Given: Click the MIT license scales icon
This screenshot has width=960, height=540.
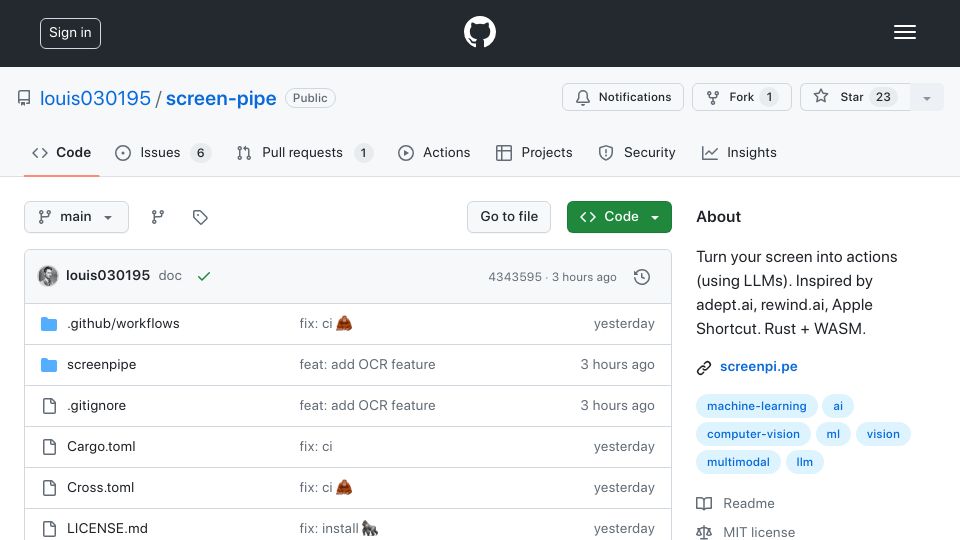Looking at the screenshot, I should click(704, 532).
